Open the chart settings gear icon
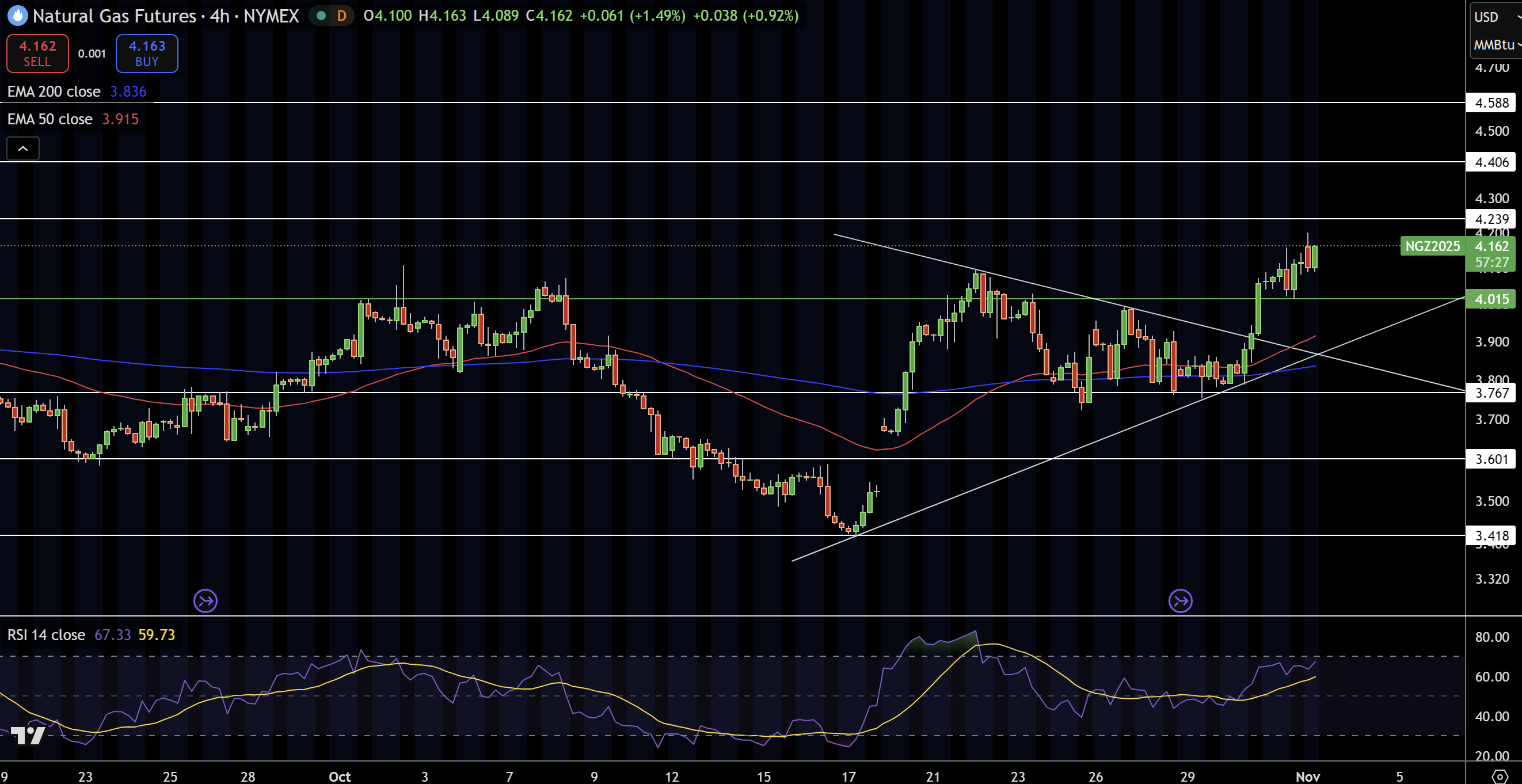Screen dimensions: 1522x784 click(x=1500, y=777)
